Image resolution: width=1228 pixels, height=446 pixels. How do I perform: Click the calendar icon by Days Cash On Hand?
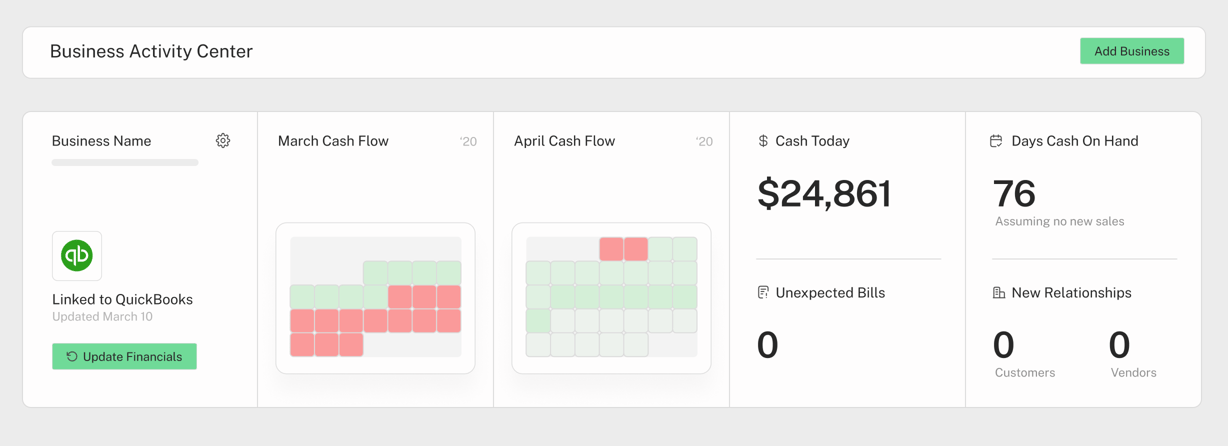[996, 141]
